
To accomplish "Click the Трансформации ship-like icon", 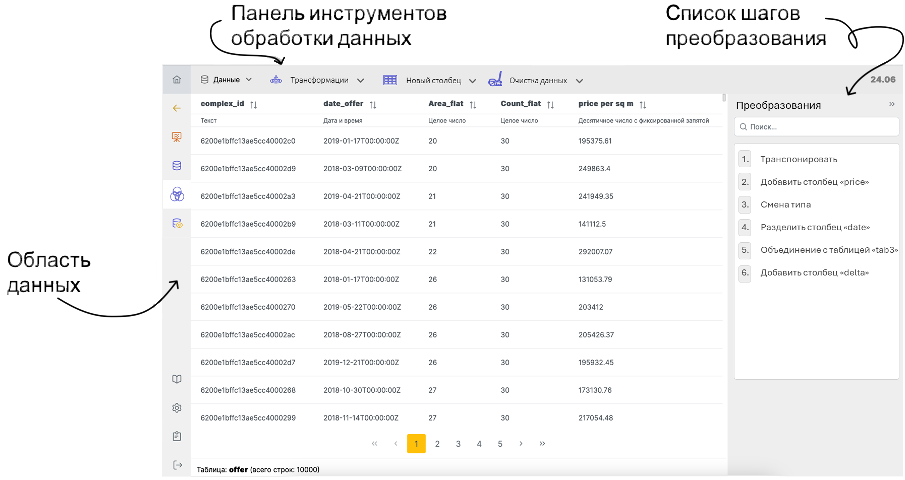I will [276, 80].
